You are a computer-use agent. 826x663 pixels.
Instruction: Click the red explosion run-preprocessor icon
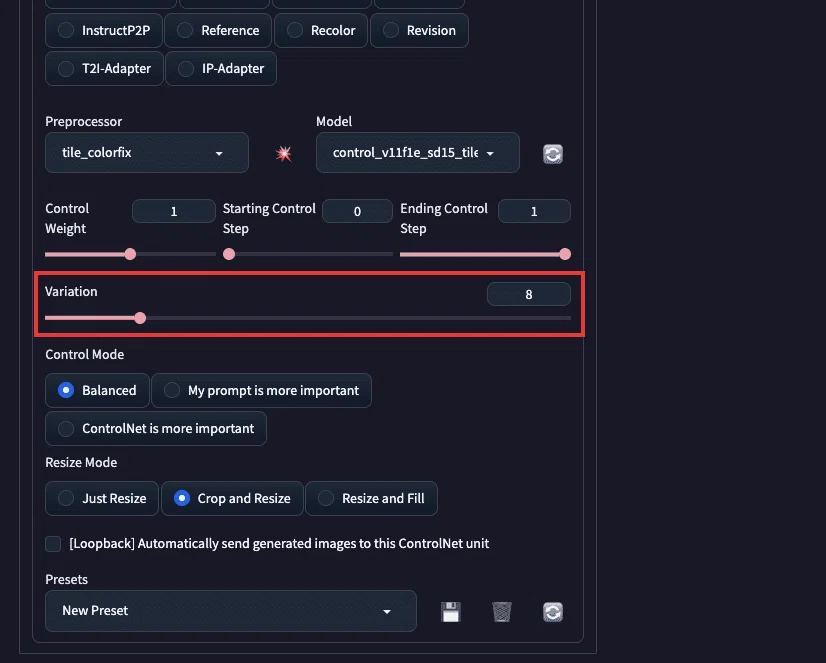pyautogui.click(x=284, y=154)
